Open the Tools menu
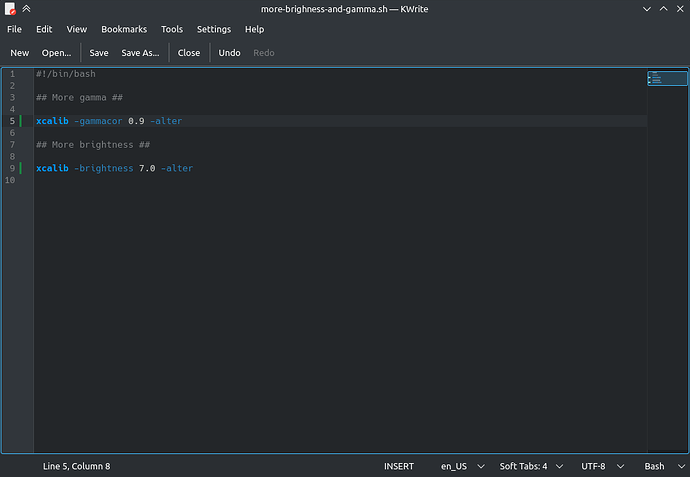Screen dimensions: 690x477 172,29
